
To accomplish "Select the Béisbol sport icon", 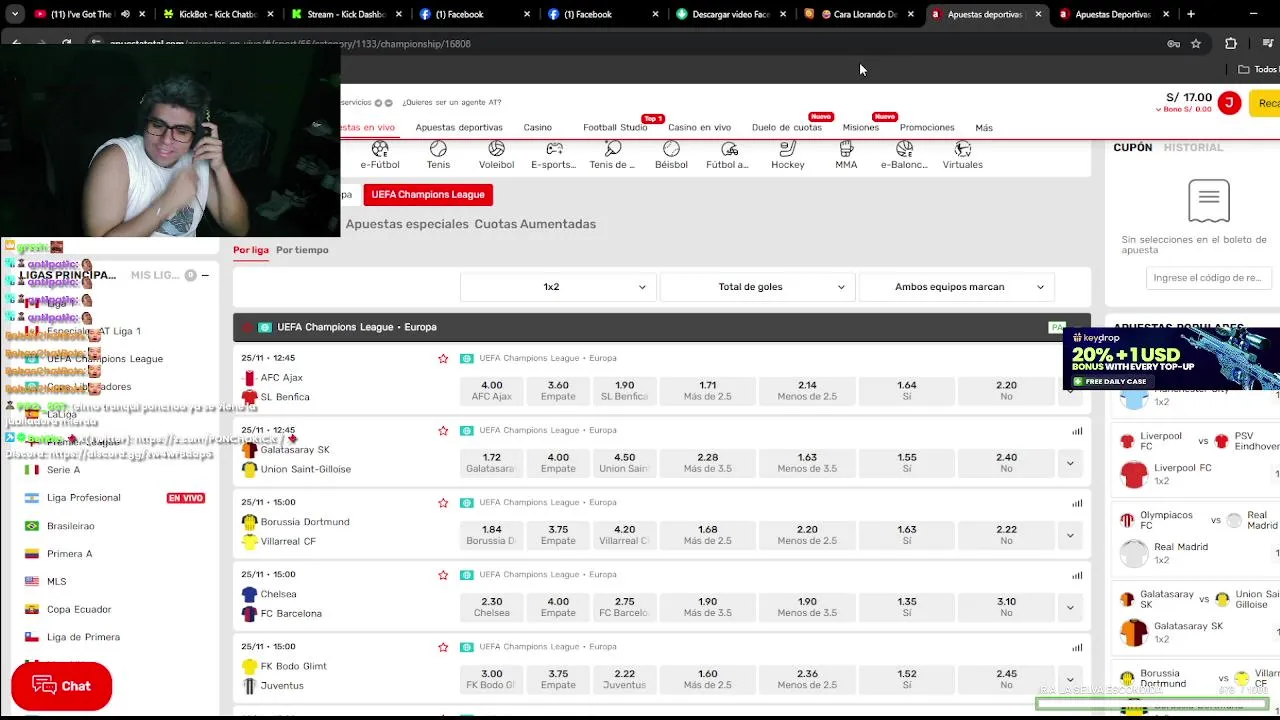I will pyautogui.click(x=671, y=155).
